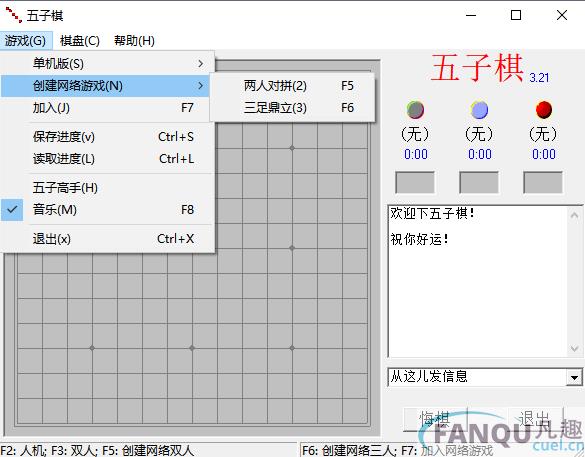Click the red player stone icon

(544, 110)
